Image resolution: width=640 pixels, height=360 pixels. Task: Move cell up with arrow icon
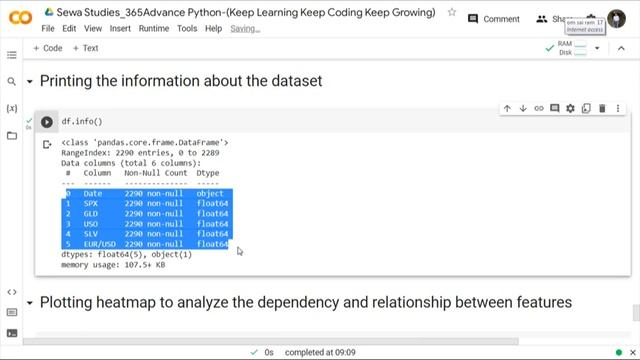pyautogui.click(x=507, y=108)
